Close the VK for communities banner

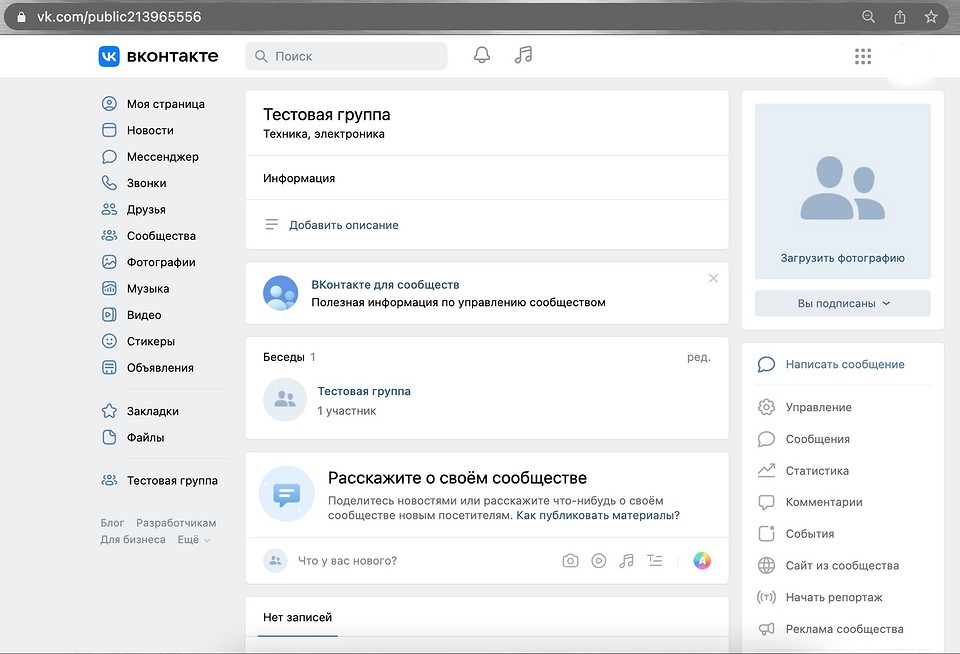pyautogui.click(x=713, y=278)
